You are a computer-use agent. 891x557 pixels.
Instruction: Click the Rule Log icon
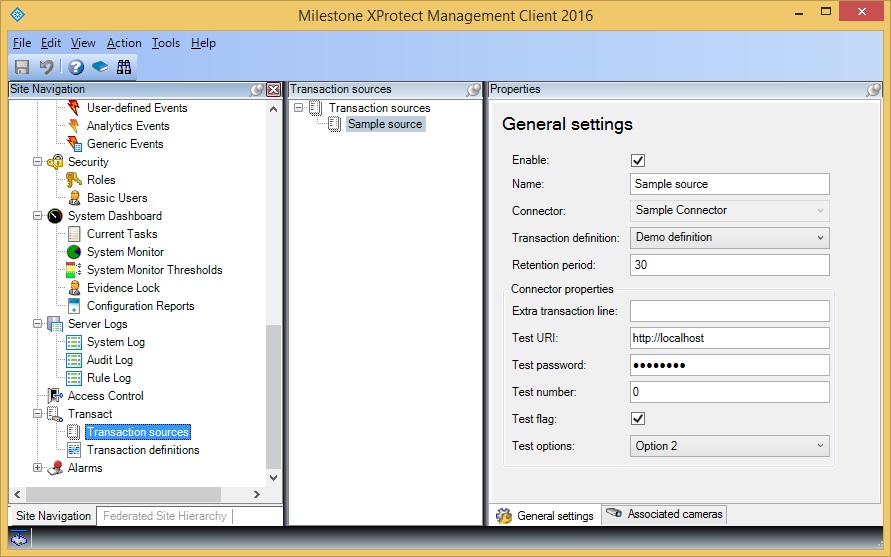74,378
